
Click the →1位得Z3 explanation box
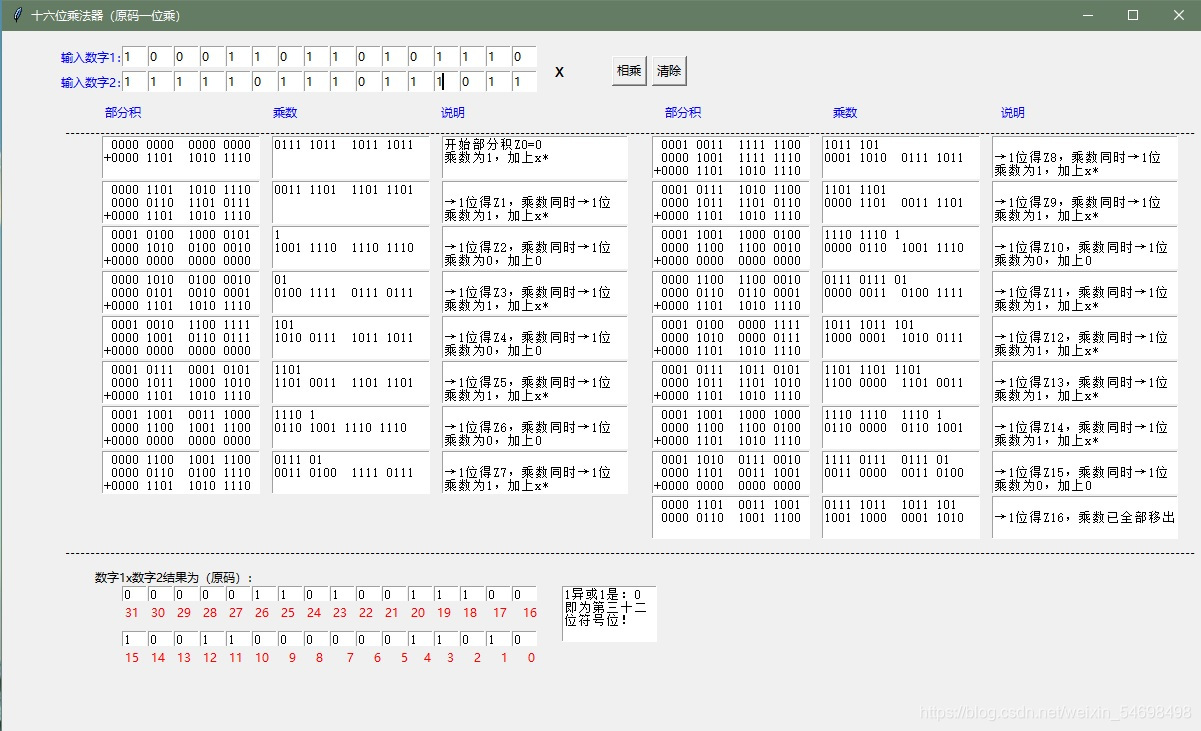point(535,292)
